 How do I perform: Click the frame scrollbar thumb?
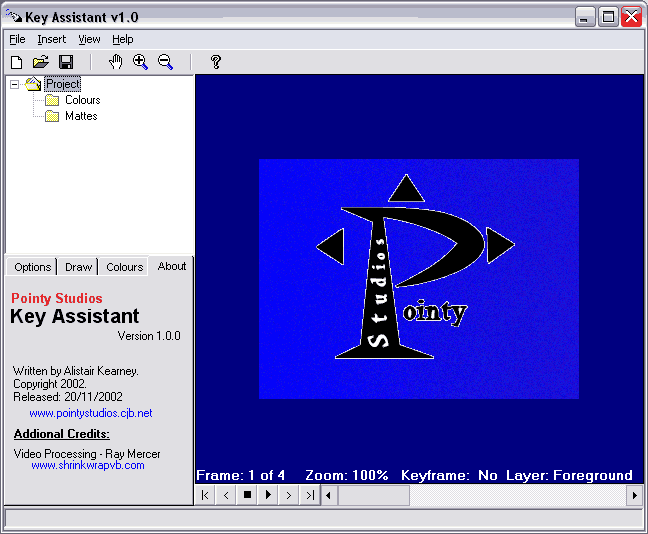(x=374, y=495)
